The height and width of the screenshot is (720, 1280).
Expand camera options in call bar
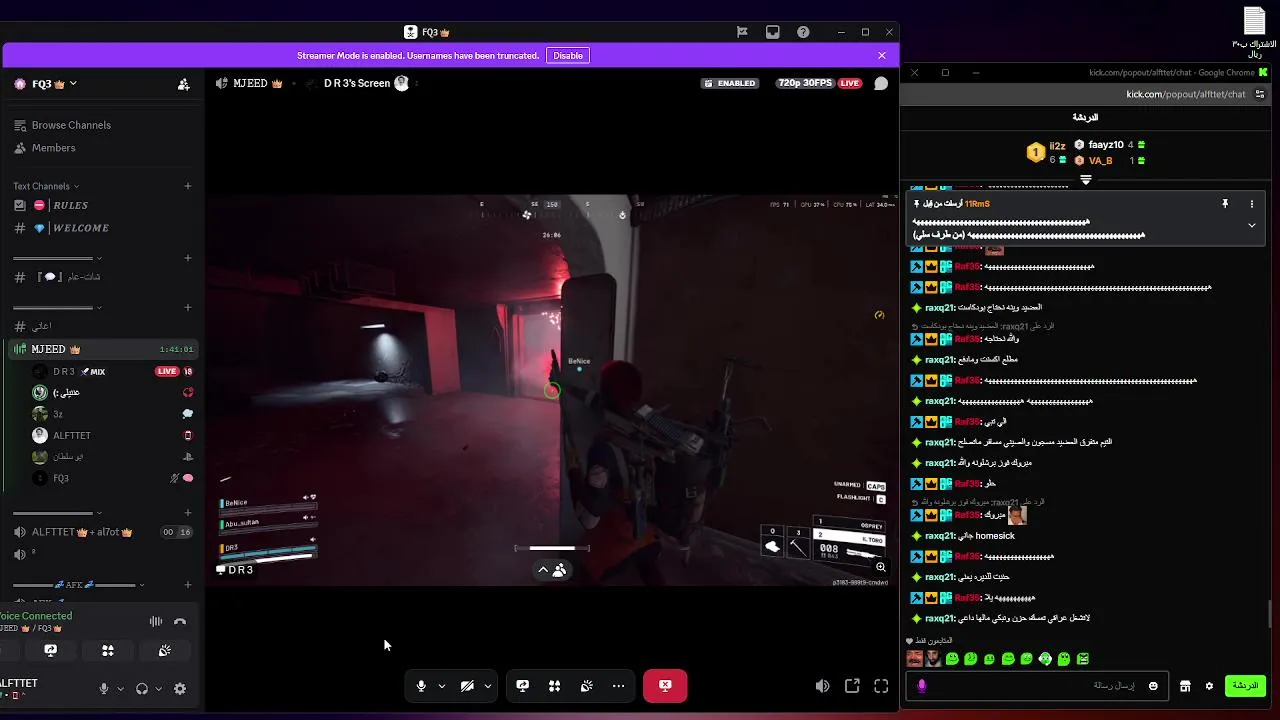487,686
